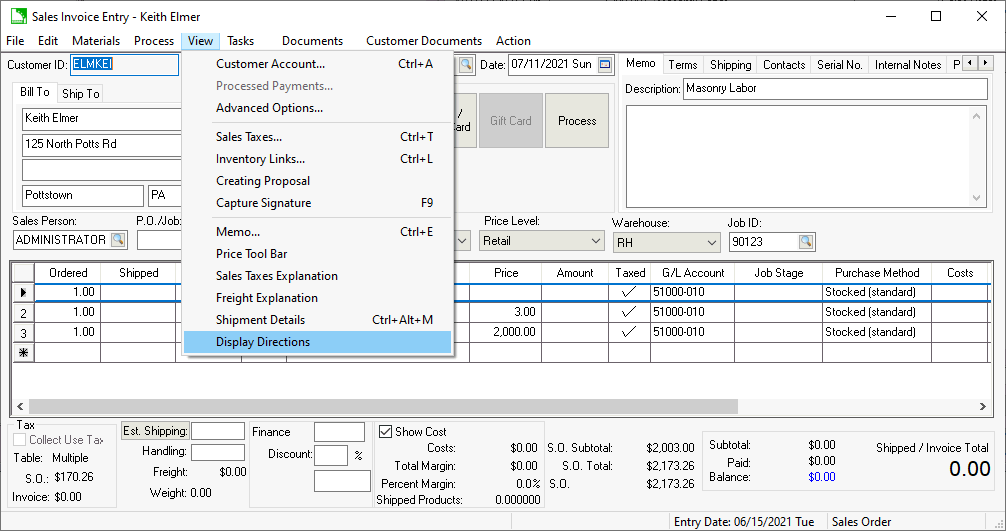Switch to the Ship To tab
1006x531 pixels.
(x=81, y=94)
